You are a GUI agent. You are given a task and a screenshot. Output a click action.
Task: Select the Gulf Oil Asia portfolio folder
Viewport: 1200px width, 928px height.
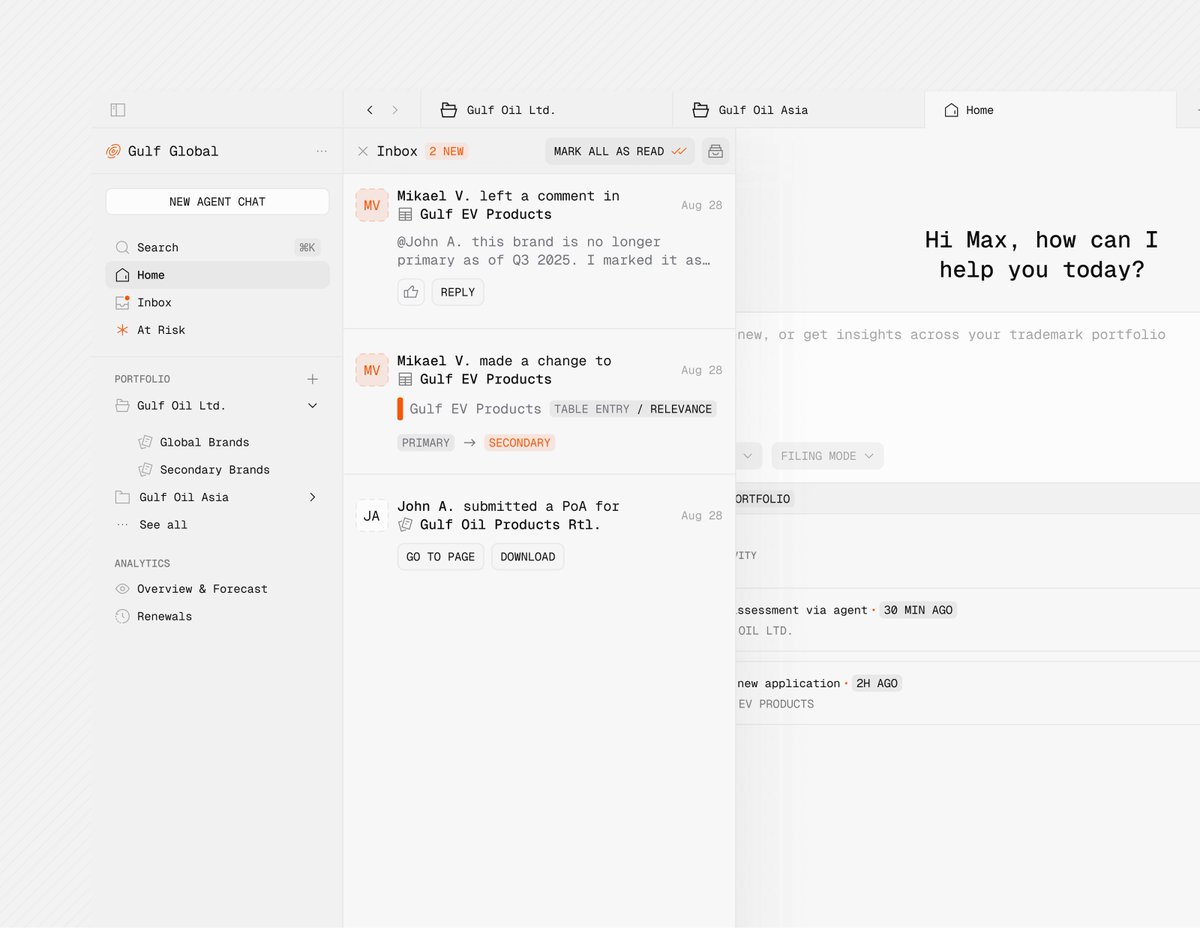183,497
